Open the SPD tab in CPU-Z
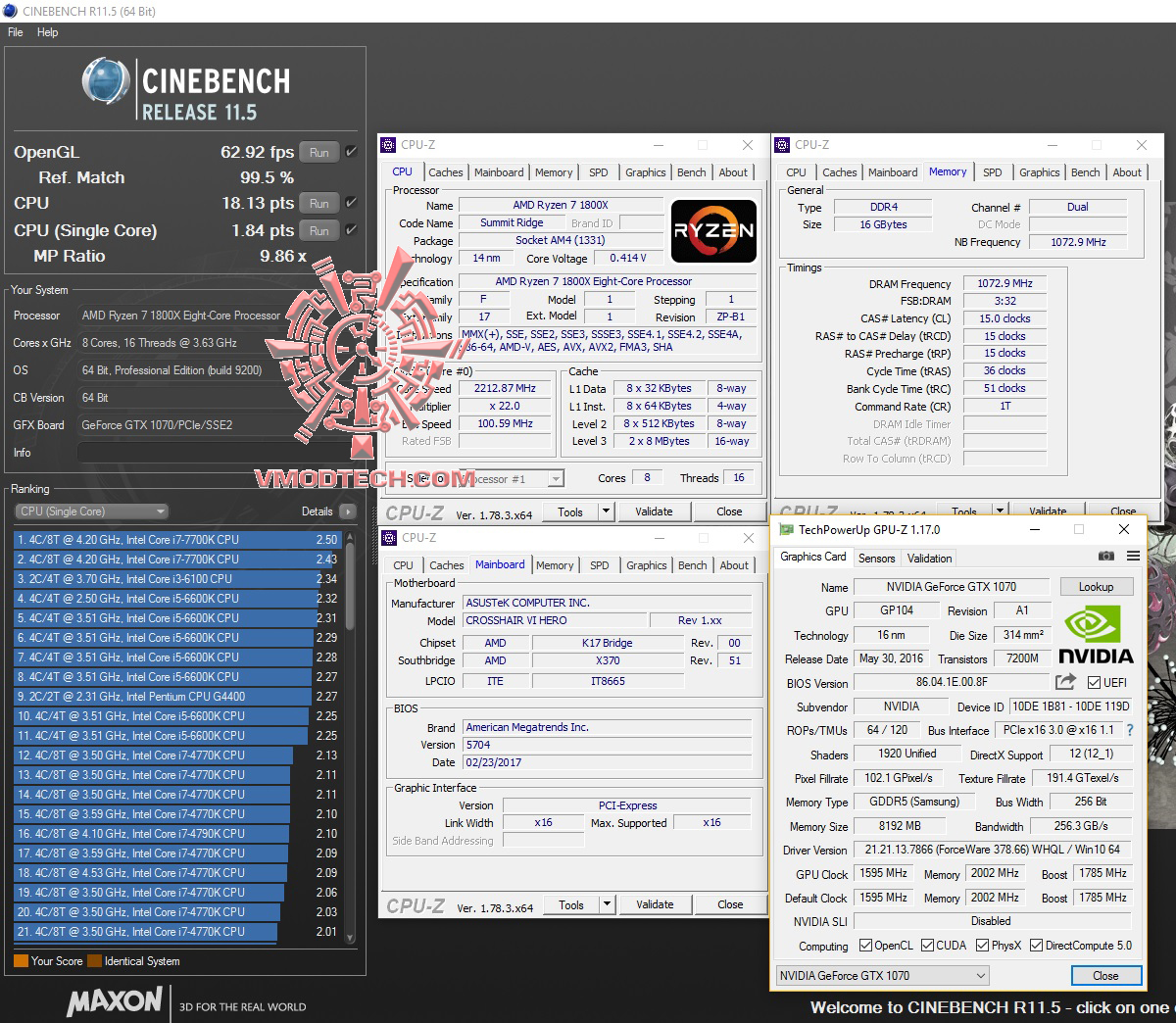1176x1023 pixels. click(598, 171)
